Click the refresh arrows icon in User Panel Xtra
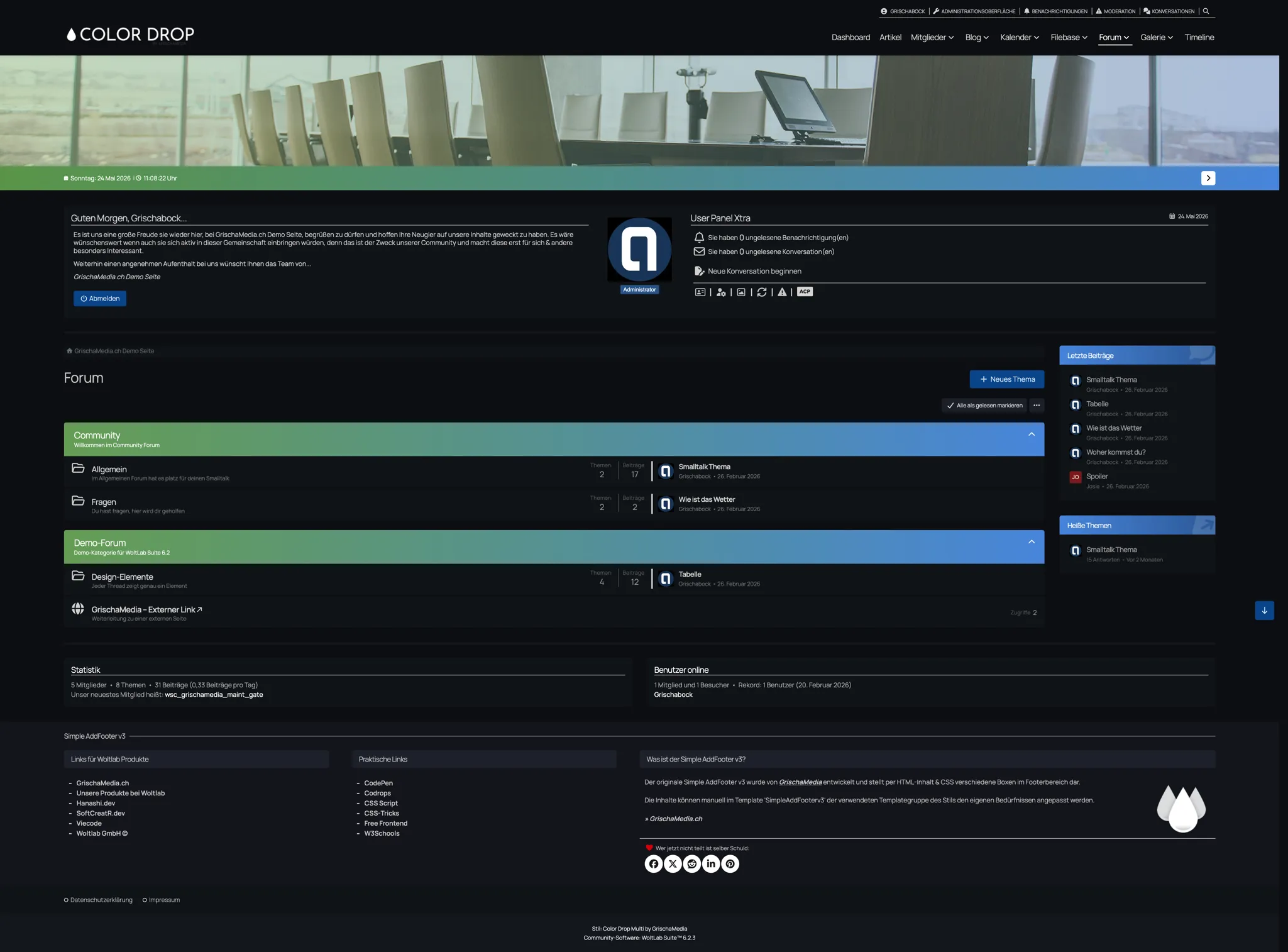Viewport: 1288px width, 952px height. point(762,292)
